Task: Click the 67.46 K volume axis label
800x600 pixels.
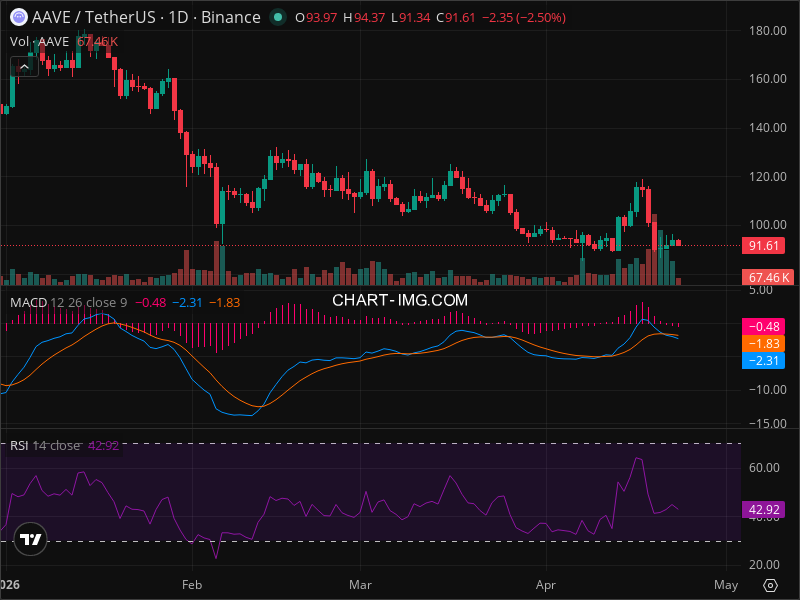Action: pos(767,278)
